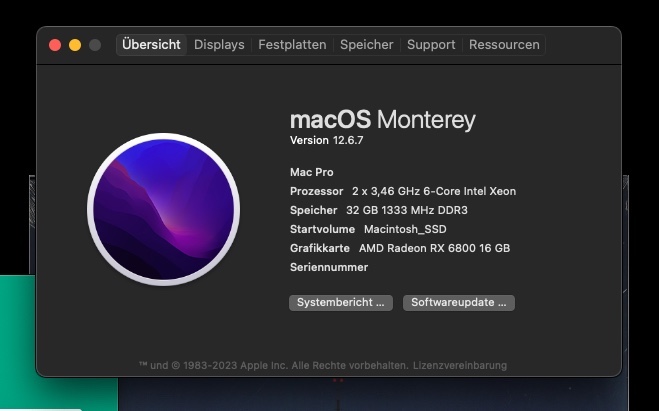Go to the Speicher tab
Image resolution: width=659 pixels, height=411 pixels.
coord(366,45)
